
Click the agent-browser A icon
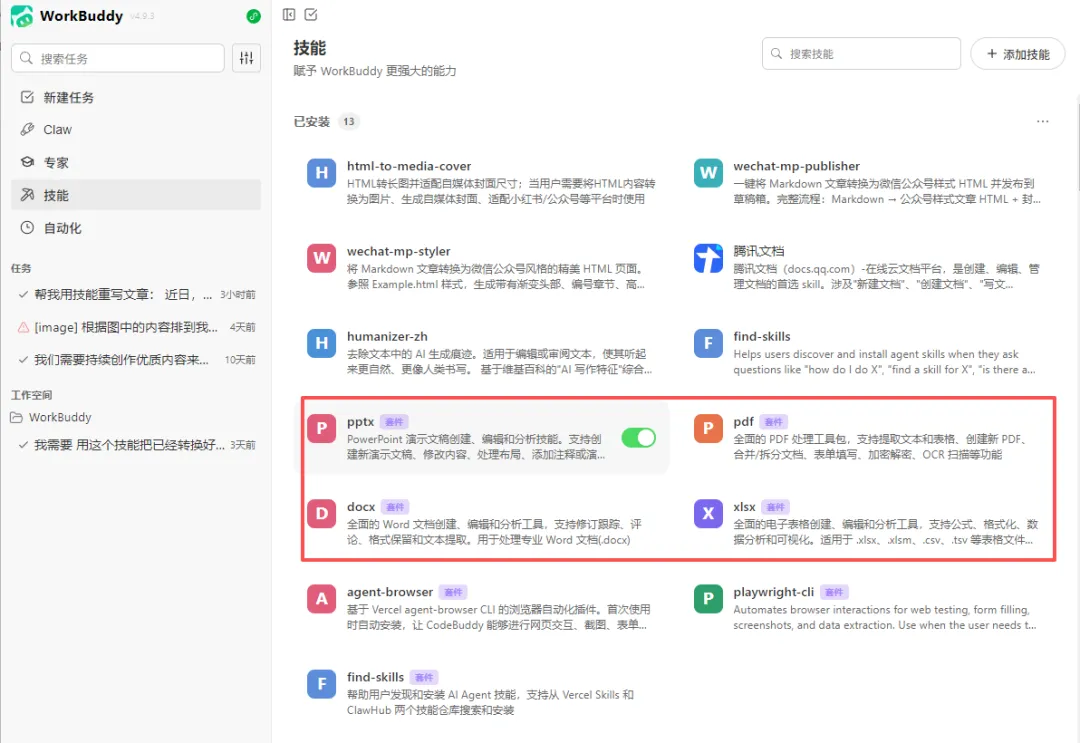click(x=322, y=599)
